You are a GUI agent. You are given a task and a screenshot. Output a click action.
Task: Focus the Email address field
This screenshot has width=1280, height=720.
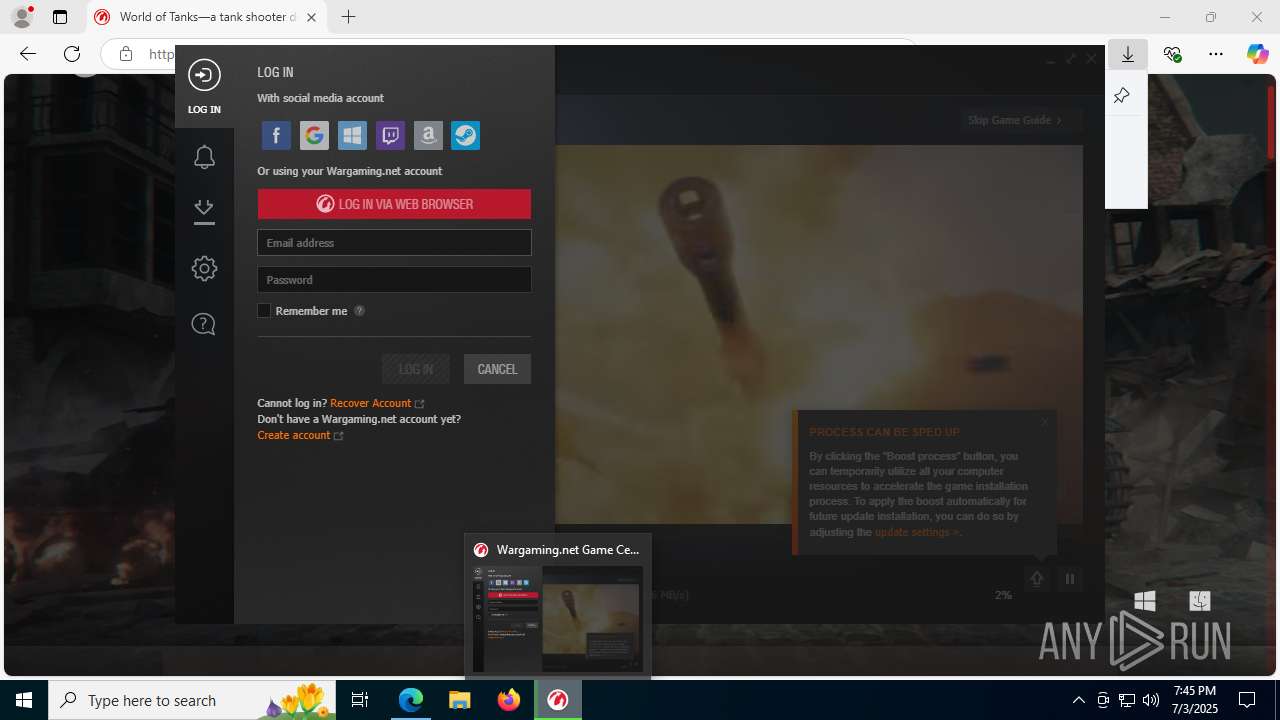point(394,243)
